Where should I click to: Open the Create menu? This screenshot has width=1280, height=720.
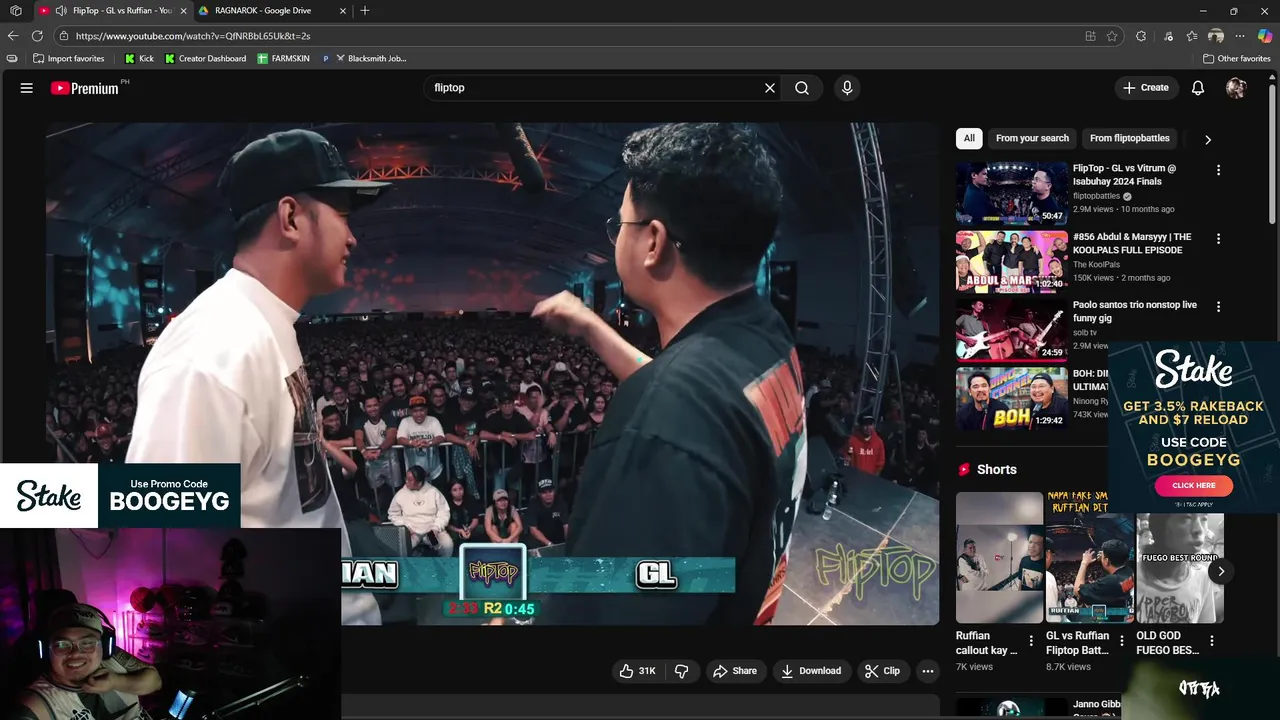point(1145,88)
